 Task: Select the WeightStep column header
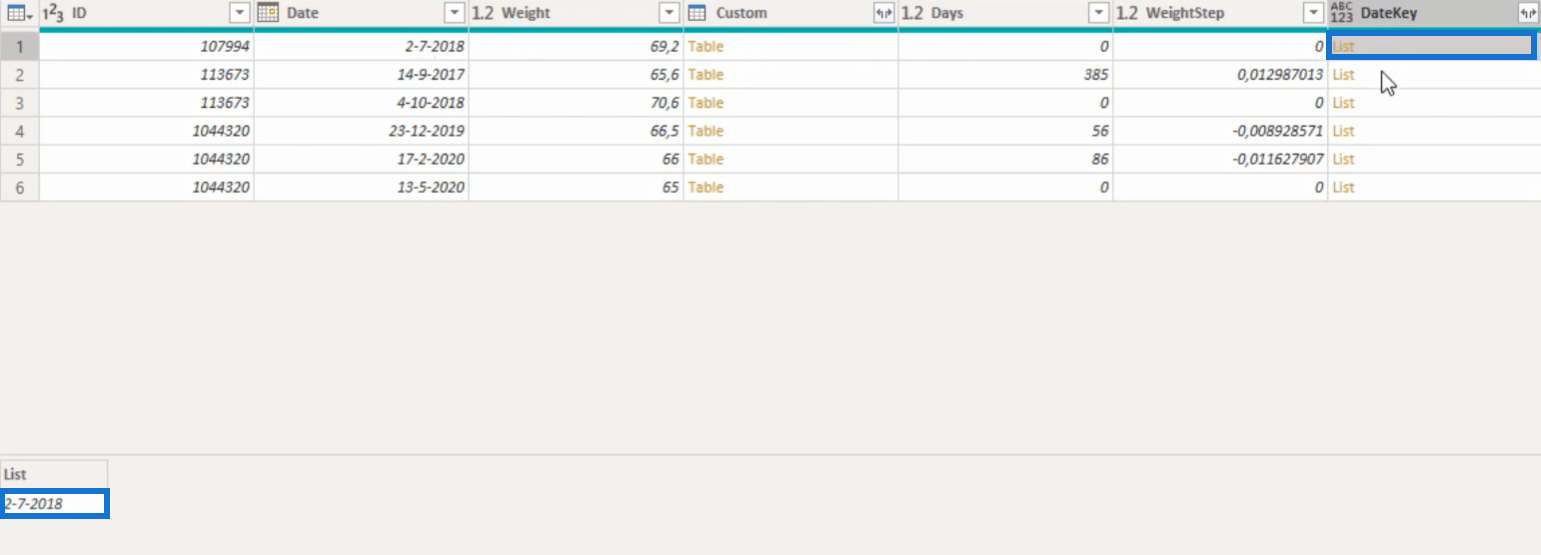(1220, 13)
